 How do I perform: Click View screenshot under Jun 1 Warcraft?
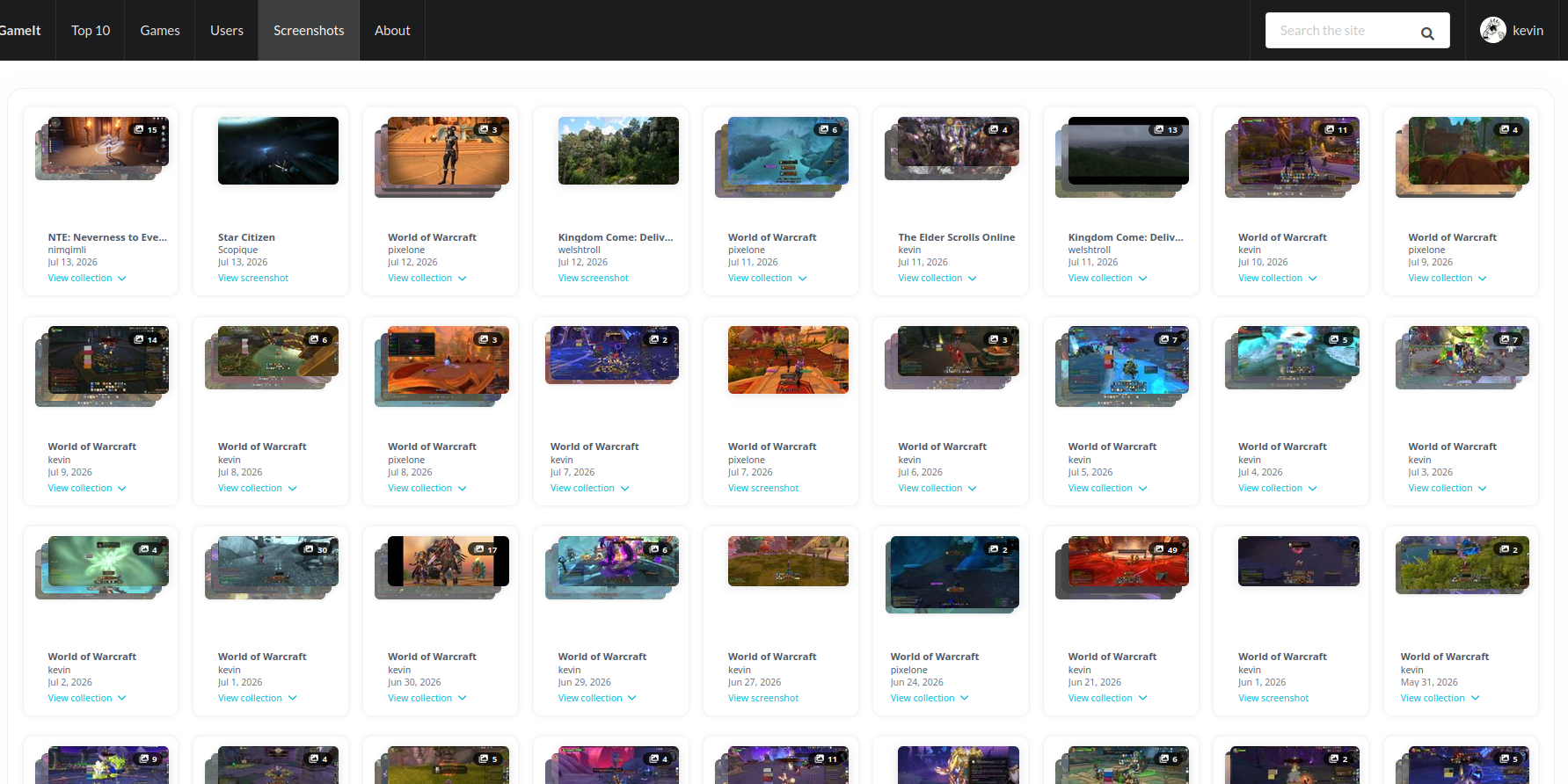coord(1273,698)
